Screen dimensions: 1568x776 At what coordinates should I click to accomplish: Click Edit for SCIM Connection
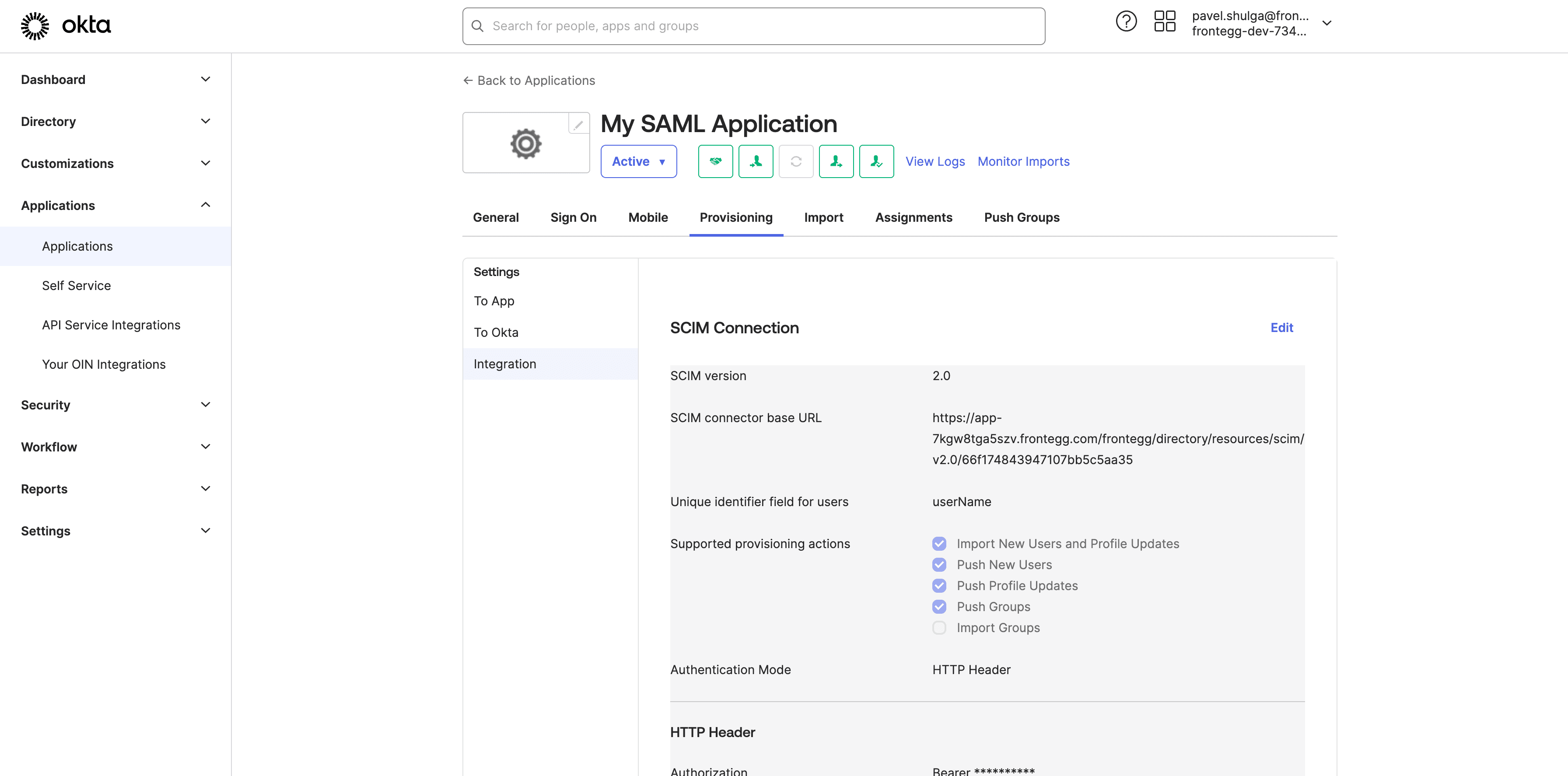tap(1281, 328)
